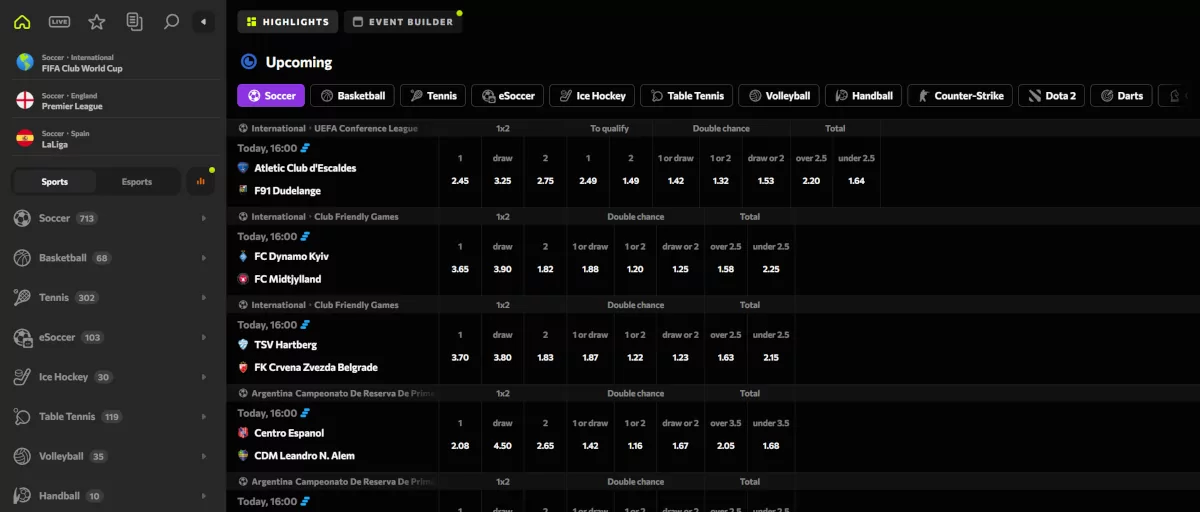Select the Event Builder tab
This screenshot has width=1200, height=512.
(x=403, y=22)
